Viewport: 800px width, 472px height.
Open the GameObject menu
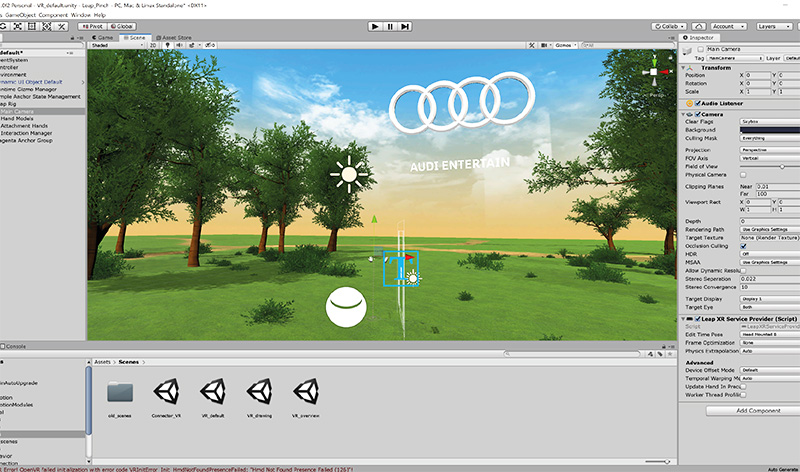click(20, 15)
